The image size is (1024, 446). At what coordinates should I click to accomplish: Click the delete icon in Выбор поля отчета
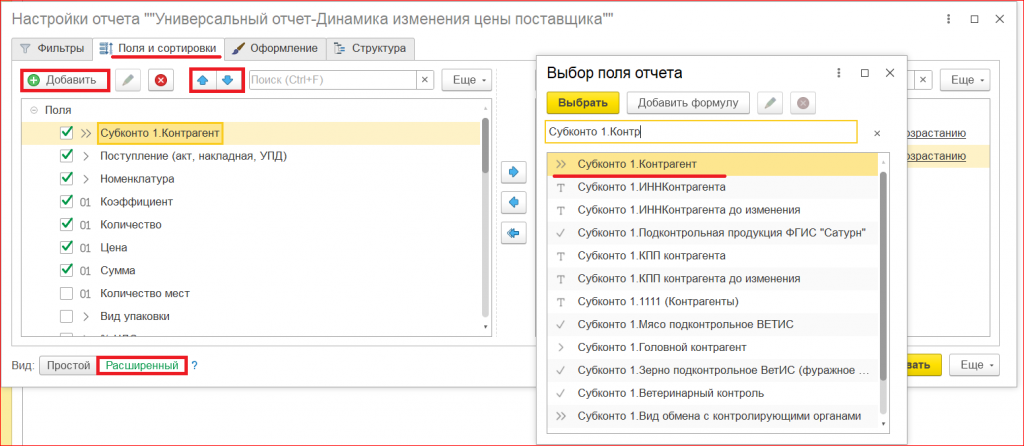click(803, 103)
